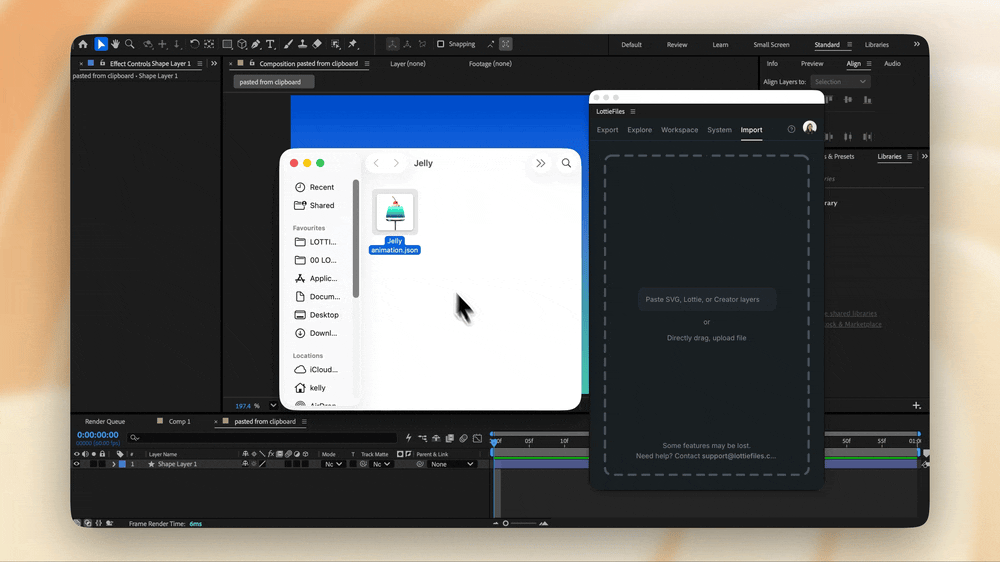Open LottieFiles panel hamburger menu
The height and width of the screenshot is (562, 1000).
(x=633, y=112)
